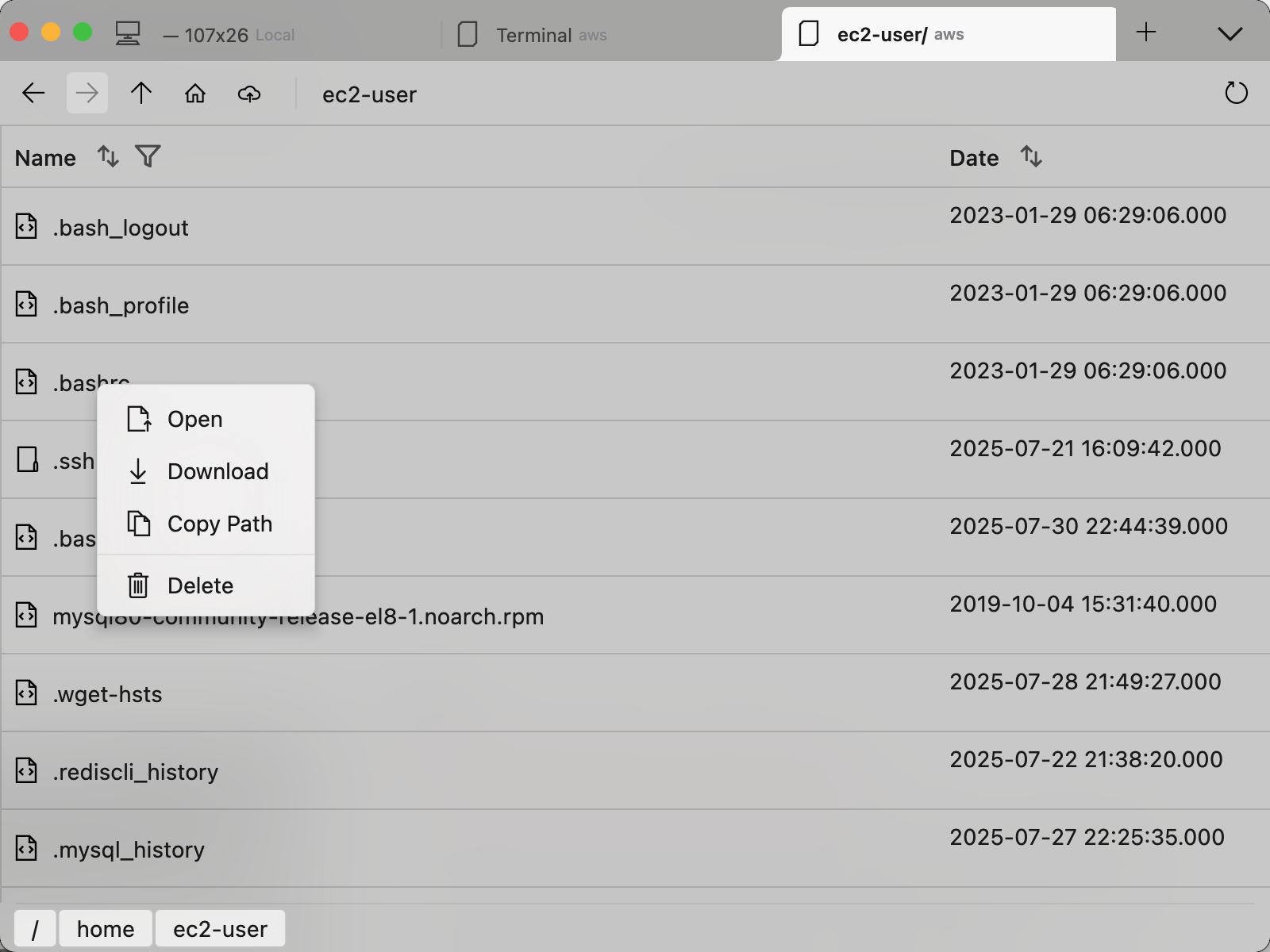This screenshot has width=1270, height=952.
Task: Go back with the left arrow button
Action: [33, 94]
